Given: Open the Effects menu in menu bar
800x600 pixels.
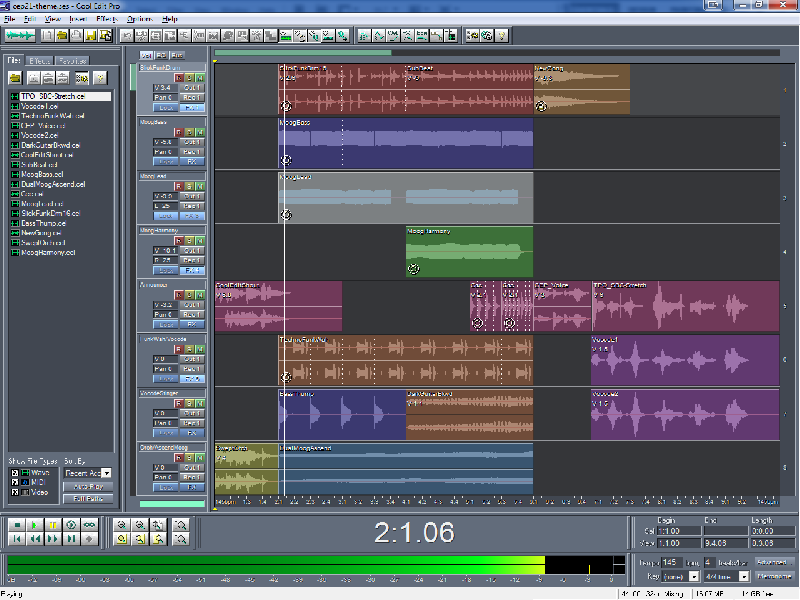Looking at the screenshot, I should pyautogui.click(x=107, y=19).
